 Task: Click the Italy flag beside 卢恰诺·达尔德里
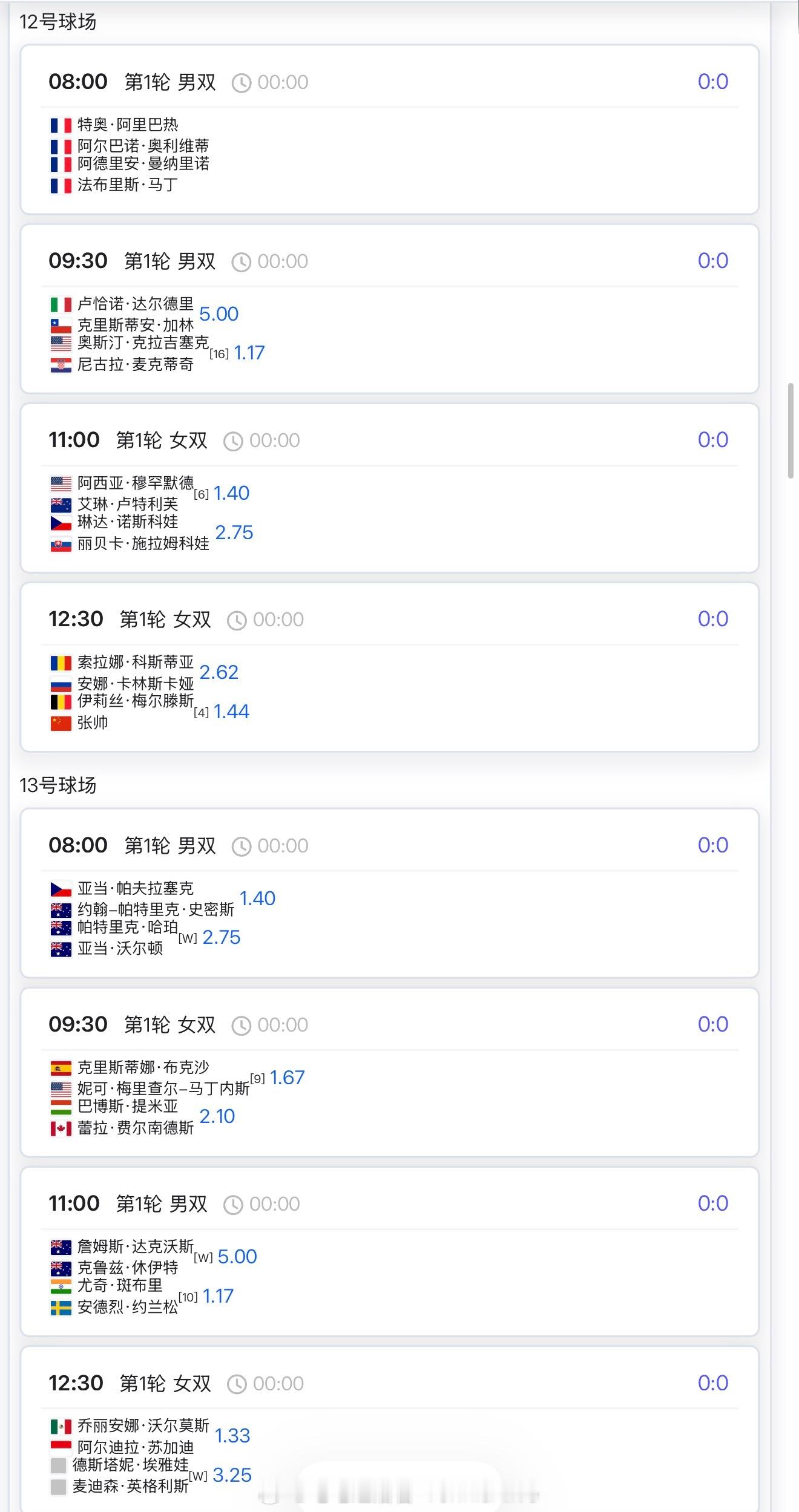point(61,304)
